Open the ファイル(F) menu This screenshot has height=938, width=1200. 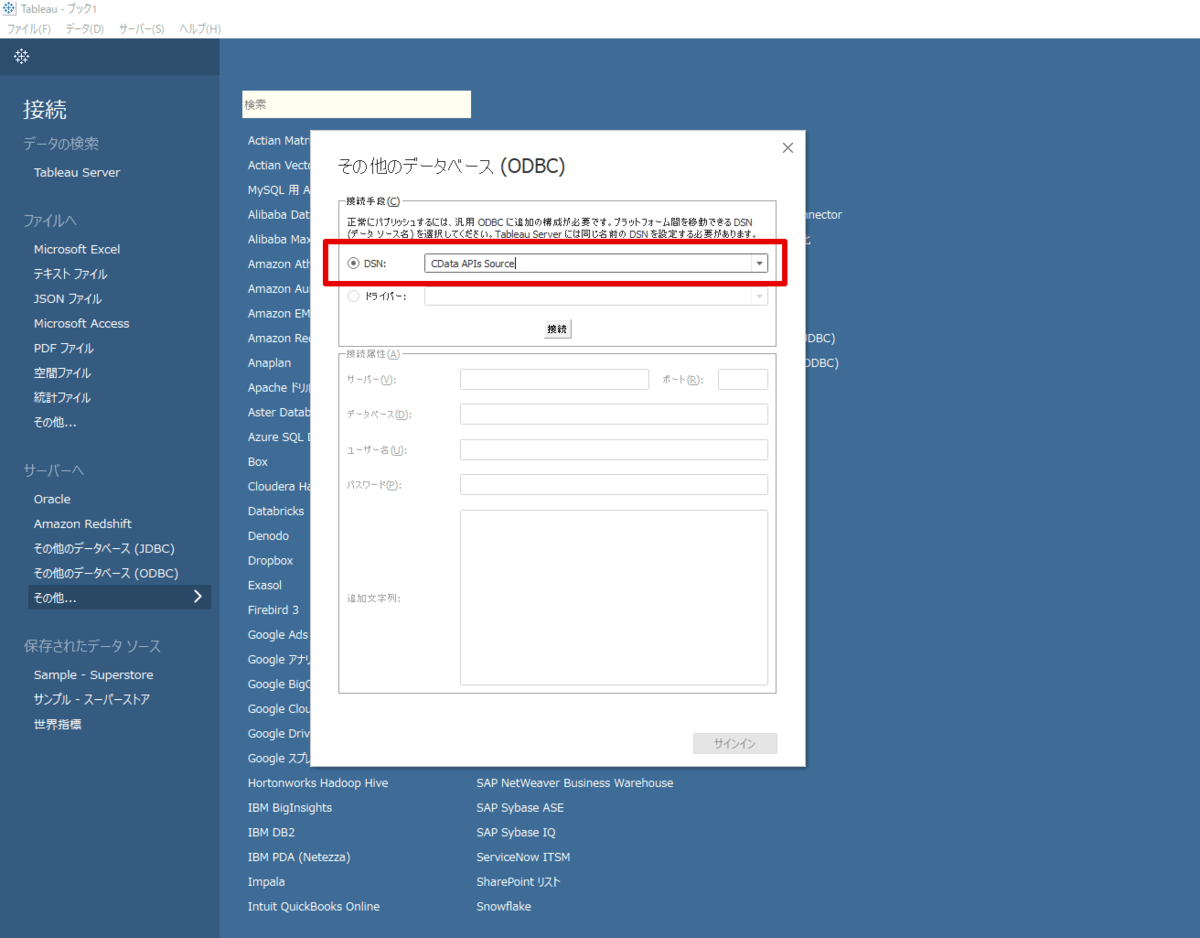point(29,29)
